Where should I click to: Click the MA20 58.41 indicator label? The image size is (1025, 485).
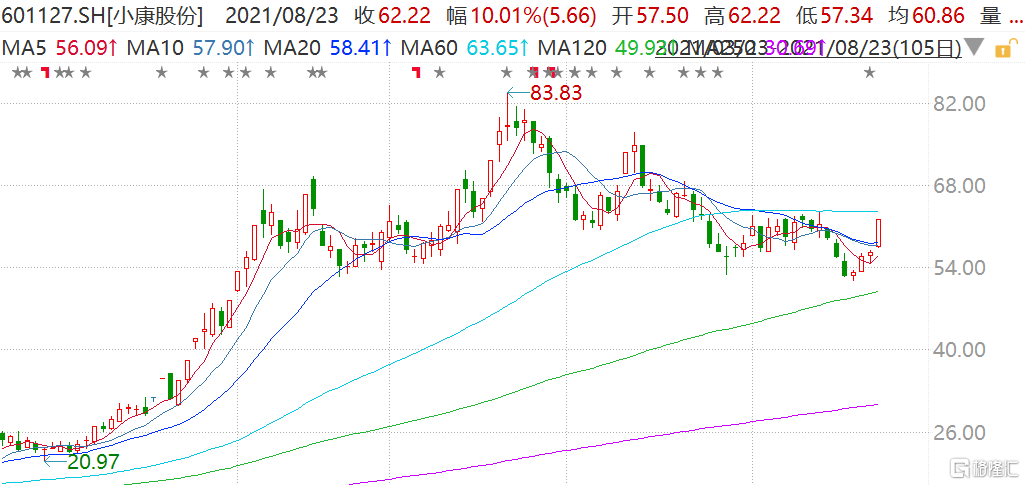[328, 48]
